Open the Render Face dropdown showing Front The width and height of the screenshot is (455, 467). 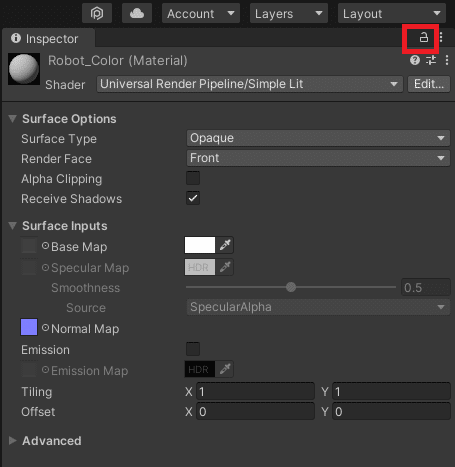[318, 158]
